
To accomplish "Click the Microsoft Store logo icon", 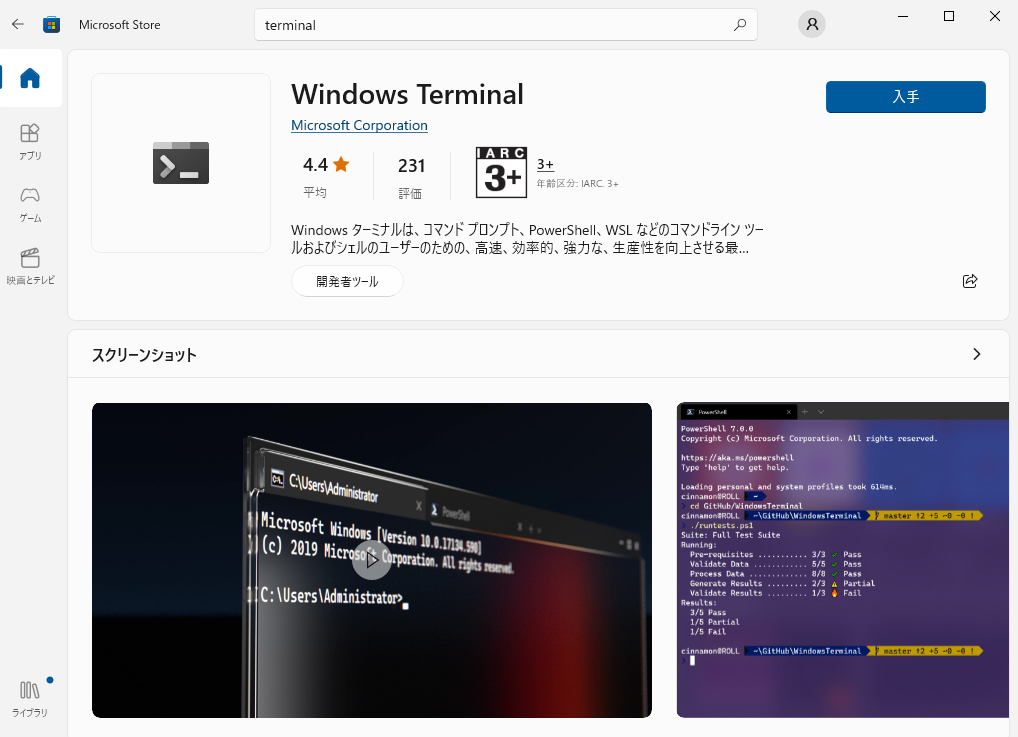I will tap(51, 25).
